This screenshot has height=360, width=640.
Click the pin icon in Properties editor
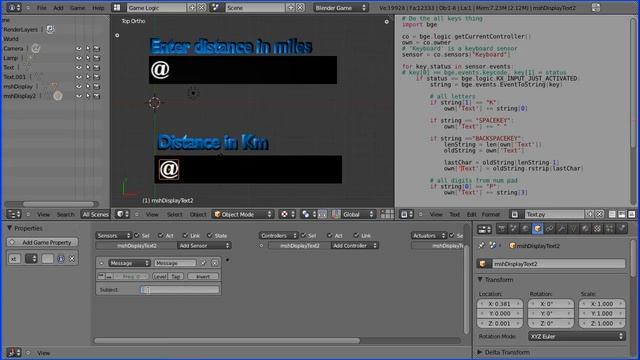482,245
